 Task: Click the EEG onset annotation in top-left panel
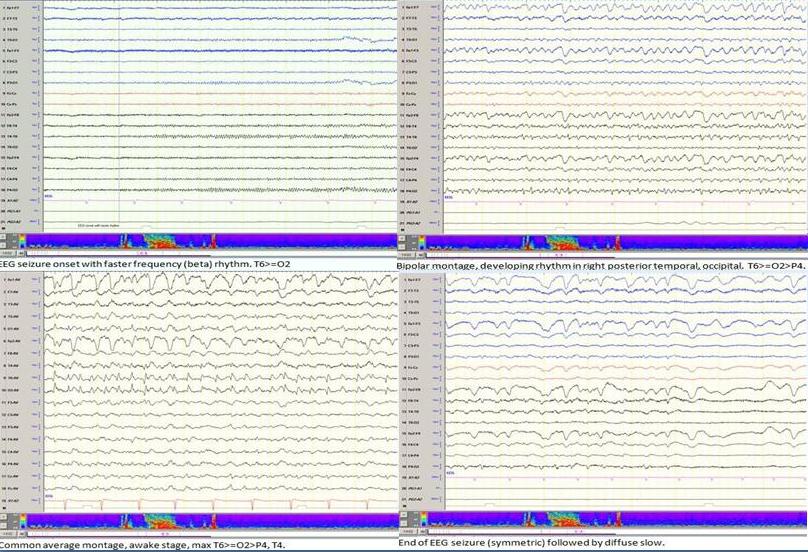[x=100, y=225]
